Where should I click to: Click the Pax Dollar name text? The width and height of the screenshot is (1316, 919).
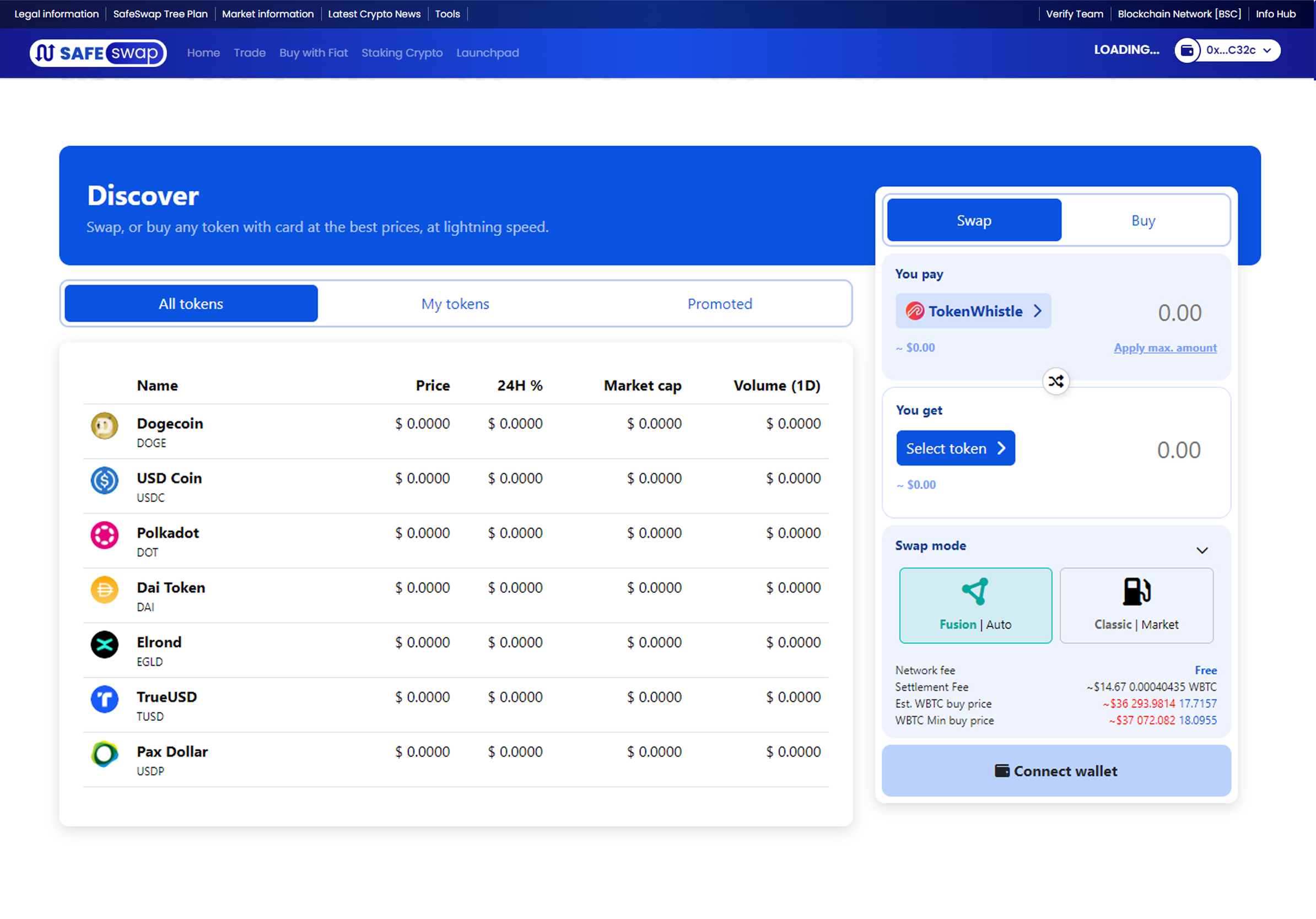172,752
